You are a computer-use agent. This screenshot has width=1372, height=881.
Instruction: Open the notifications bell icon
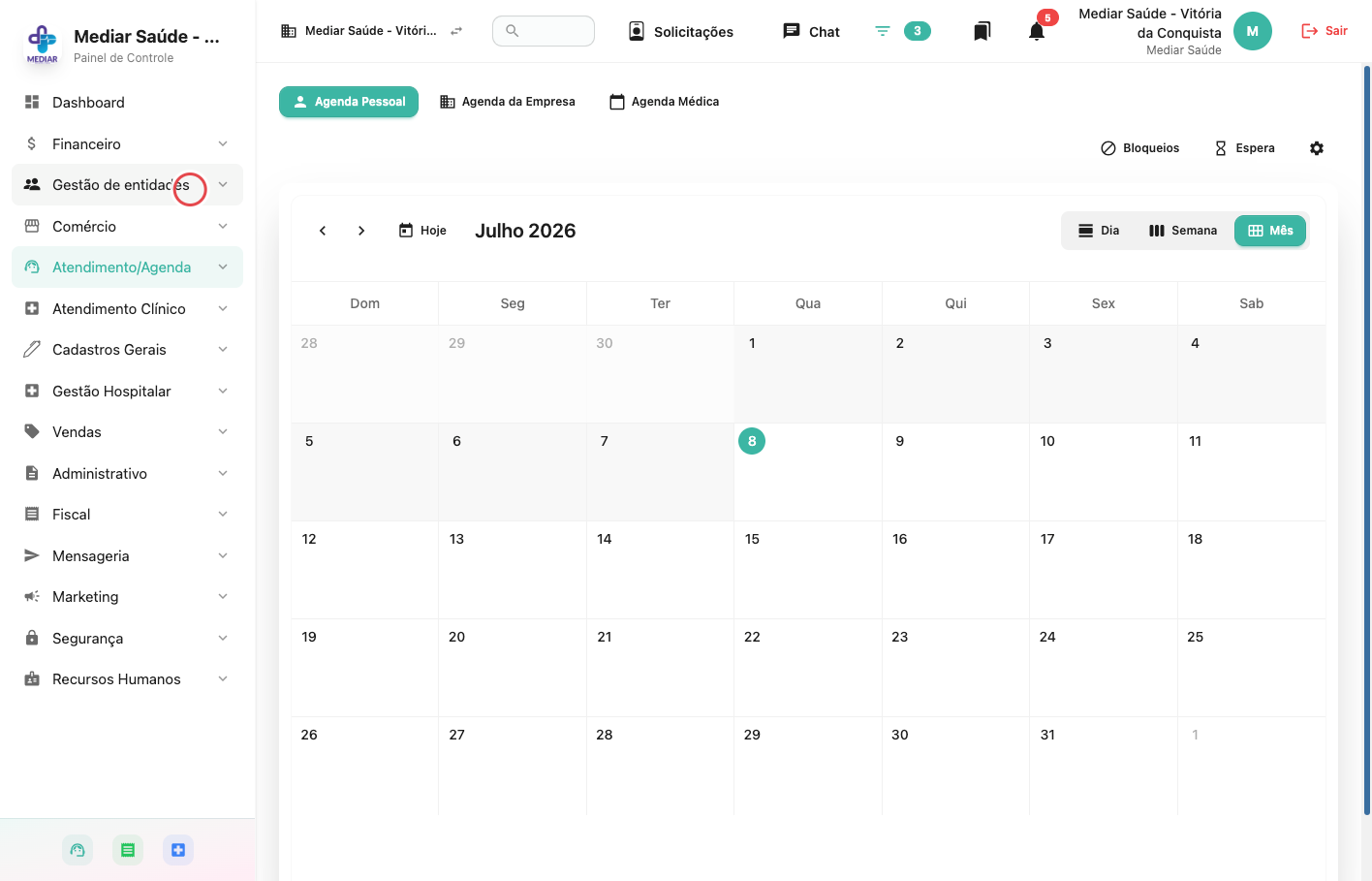1037,31
